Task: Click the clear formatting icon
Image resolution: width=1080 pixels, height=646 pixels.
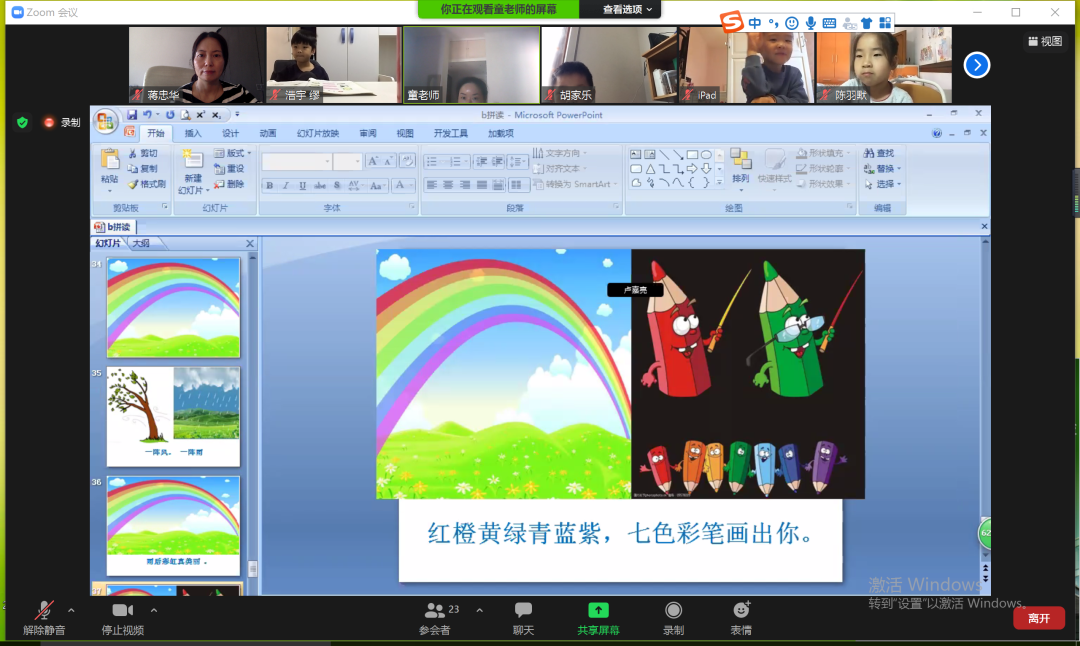Action: pyautogui.click(x=407, y=161)
